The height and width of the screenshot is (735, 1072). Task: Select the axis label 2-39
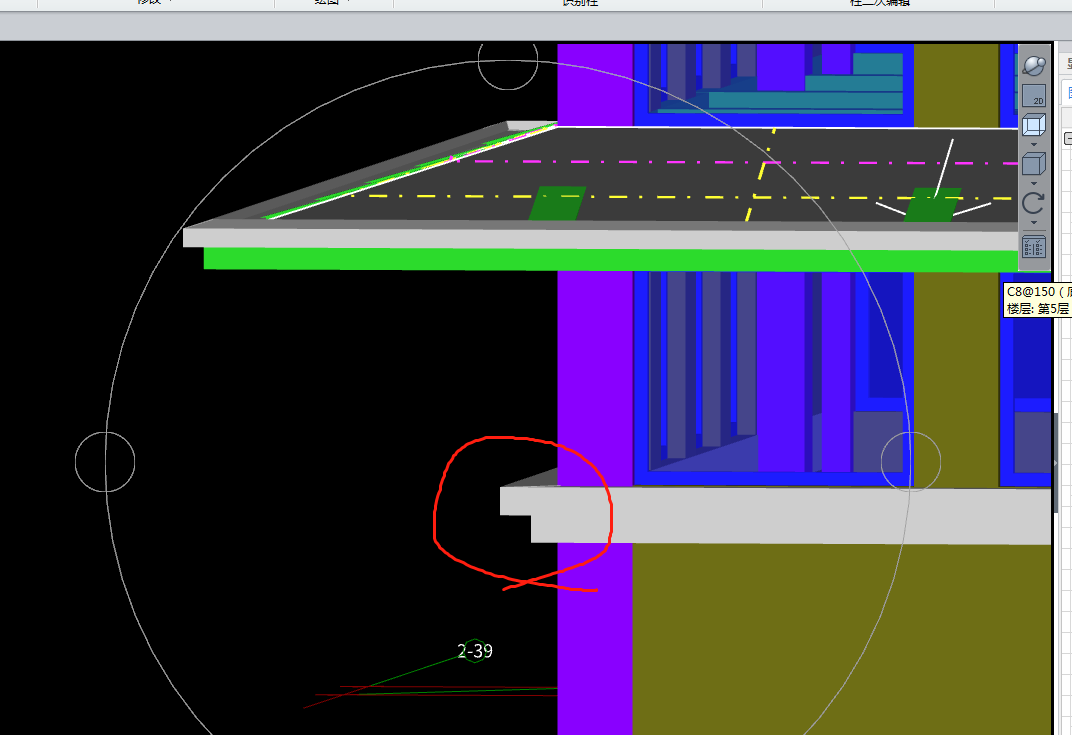474,651
